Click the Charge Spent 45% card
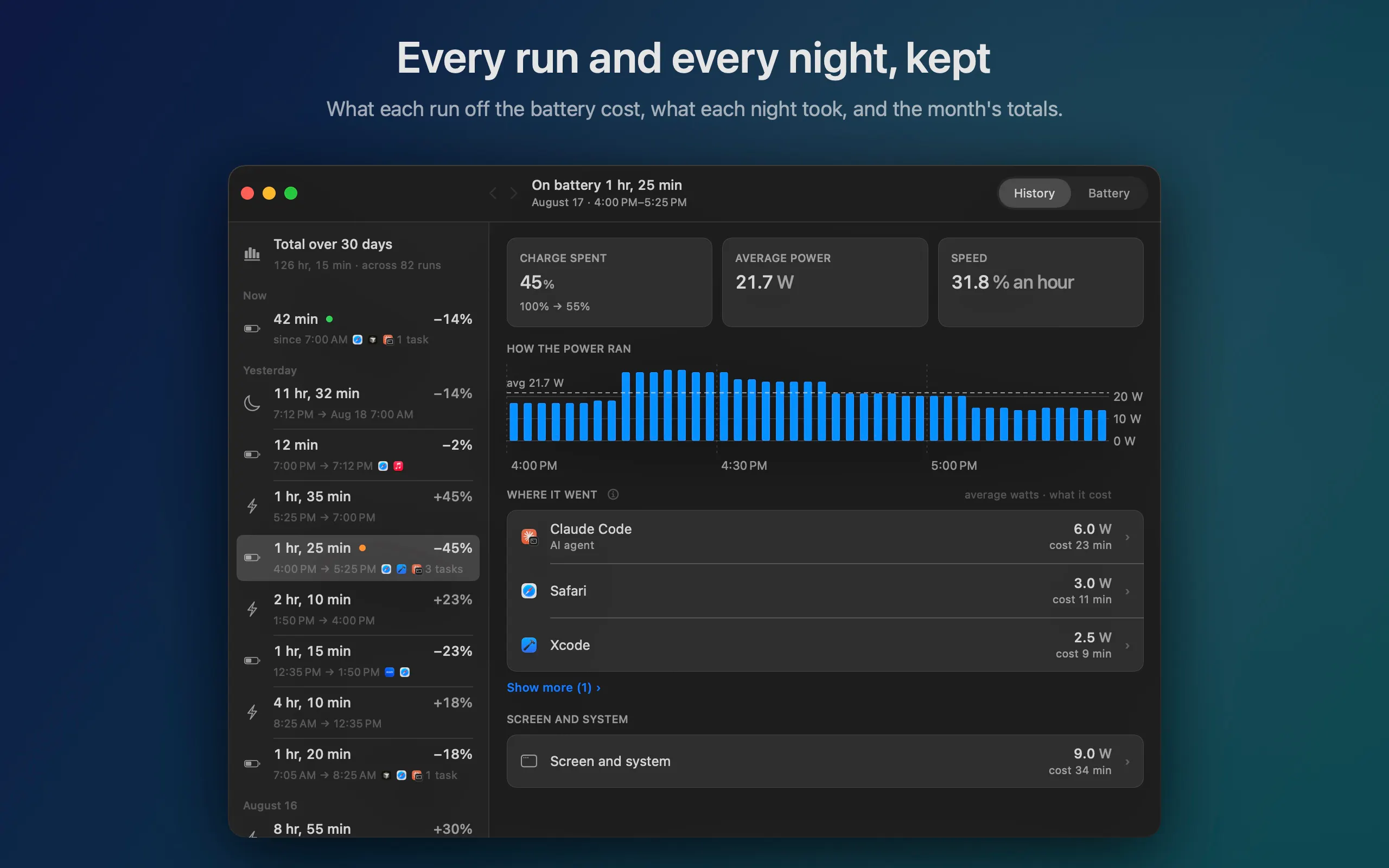1389x868 pixels. tap(609, 283)
